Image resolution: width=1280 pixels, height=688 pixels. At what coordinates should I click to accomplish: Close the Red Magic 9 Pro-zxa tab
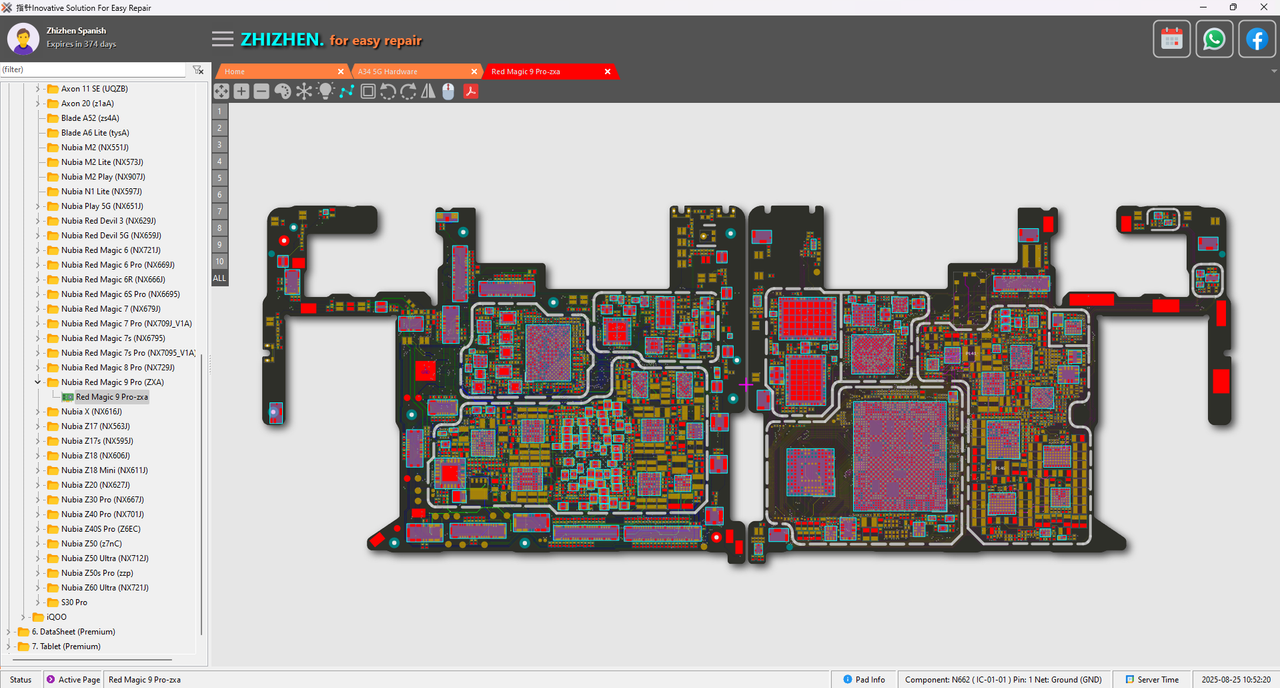(607, 71)
